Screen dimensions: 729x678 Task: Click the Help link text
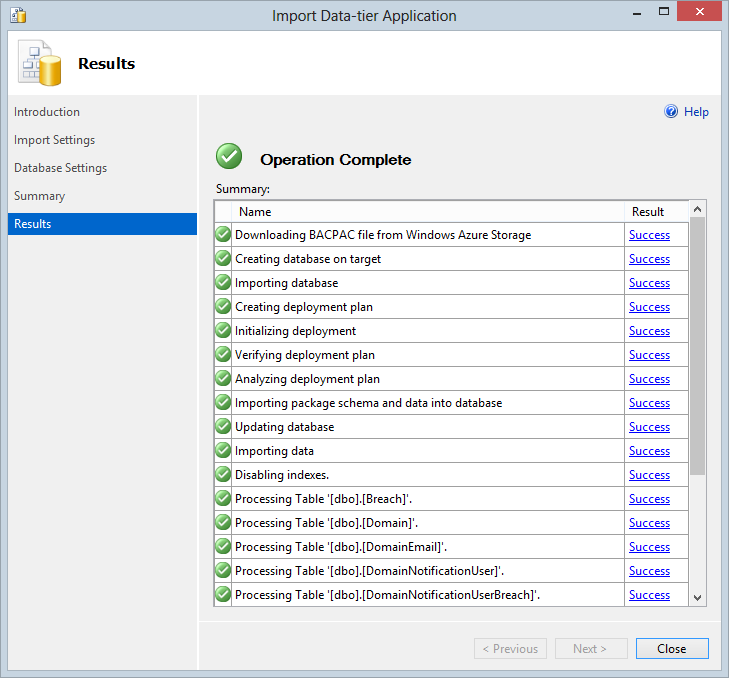pyautogui.click(x=696, y=112)
